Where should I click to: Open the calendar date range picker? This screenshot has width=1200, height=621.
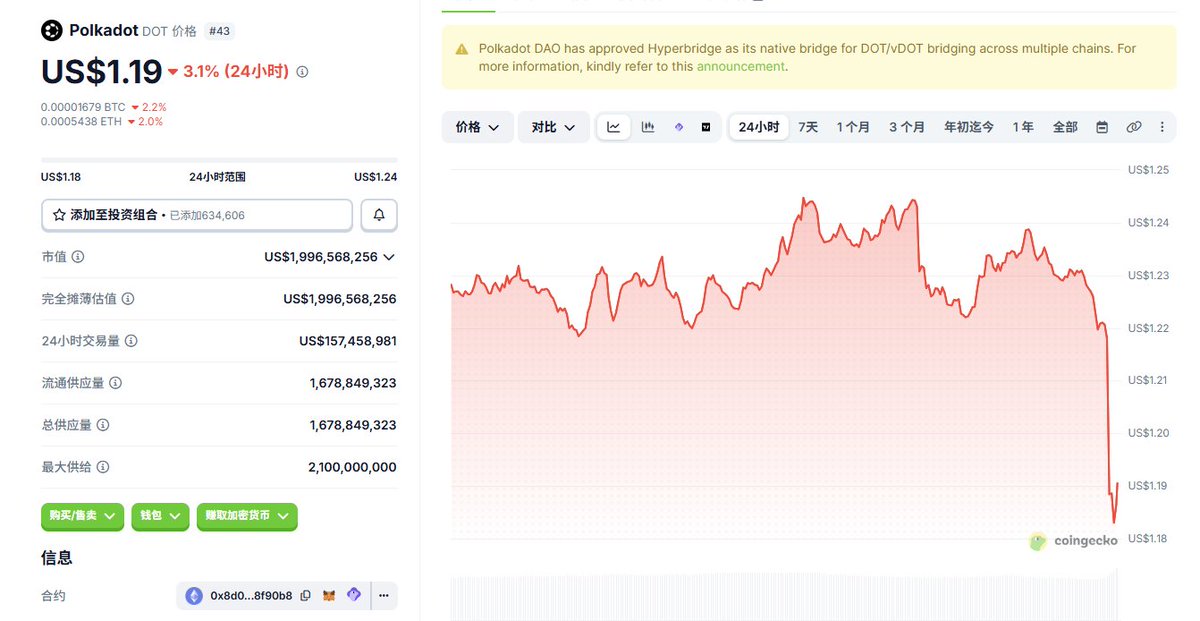coord(1102,127)
